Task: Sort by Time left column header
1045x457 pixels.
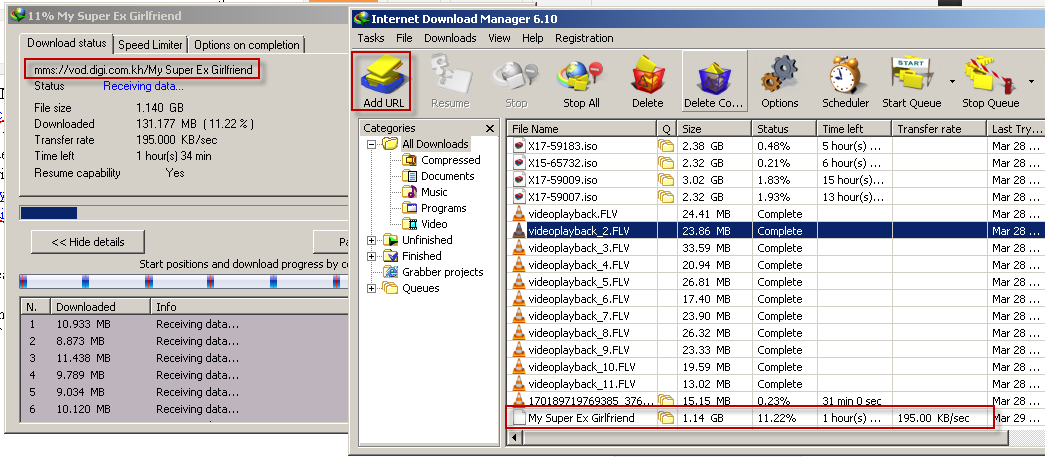Action: 854,129
